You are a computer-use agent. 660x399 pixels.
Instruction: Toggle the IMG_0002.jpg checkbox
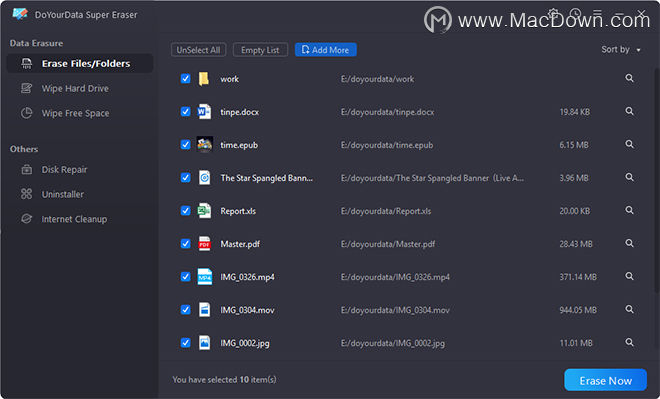(186, 343)
